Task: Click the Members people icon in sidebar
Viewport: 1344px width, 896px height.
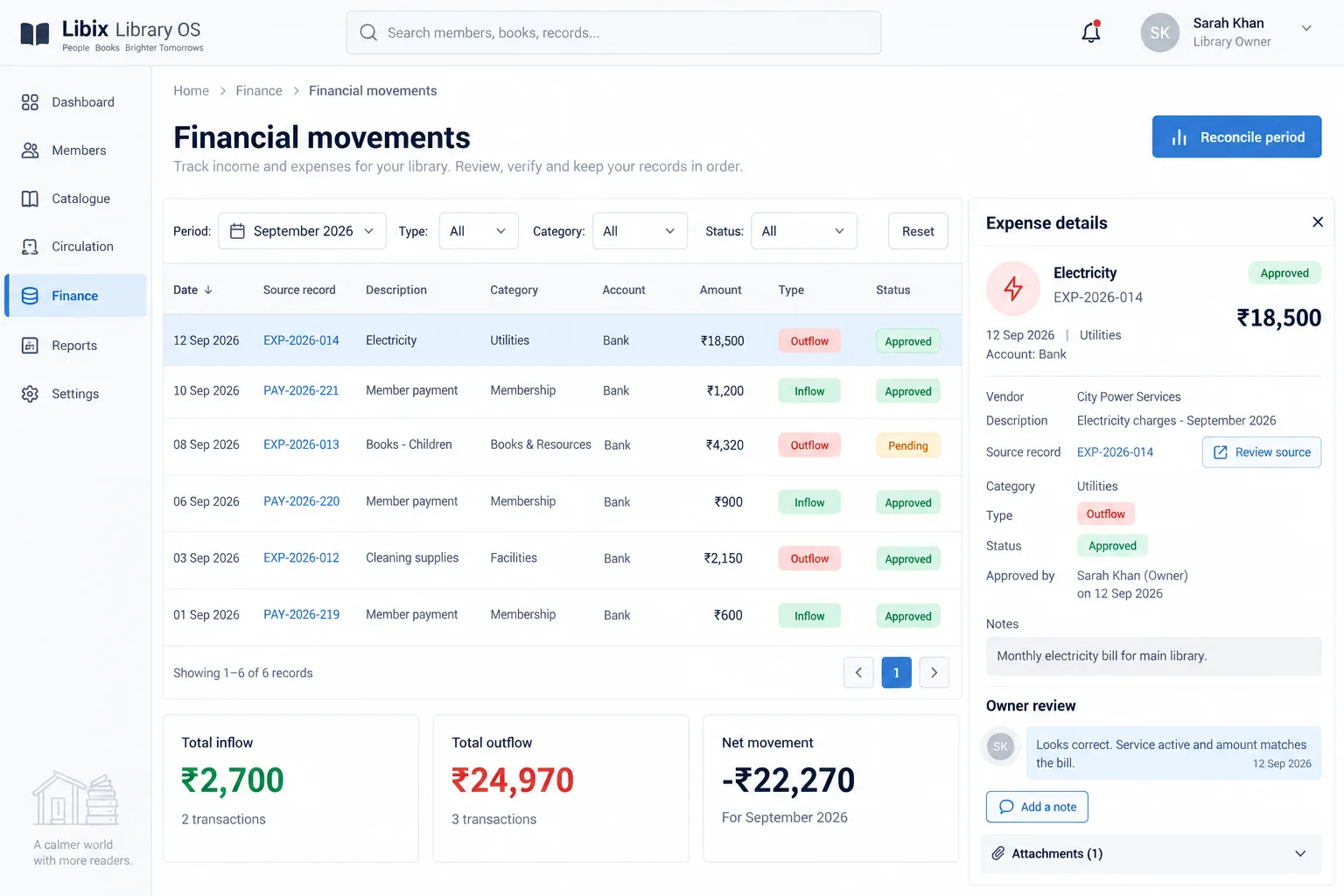Action: 30,150
